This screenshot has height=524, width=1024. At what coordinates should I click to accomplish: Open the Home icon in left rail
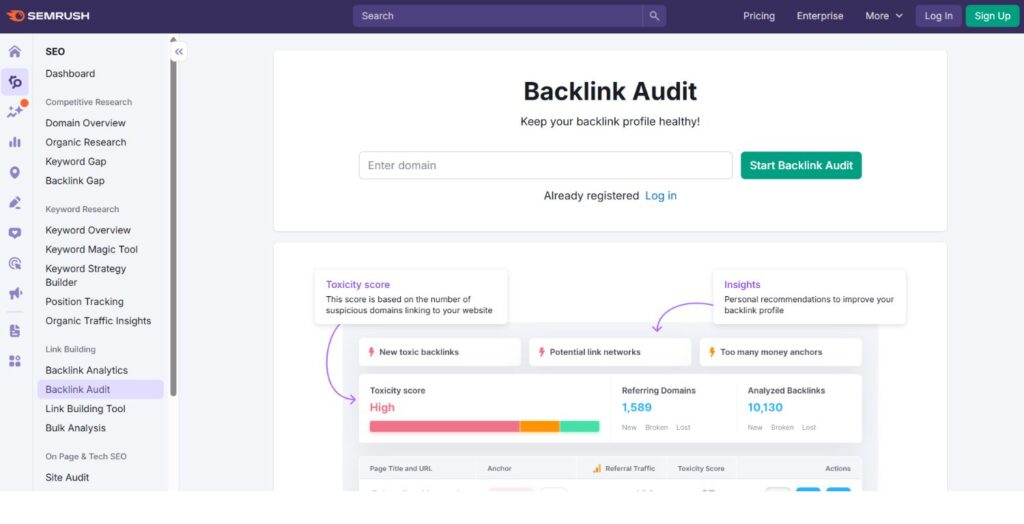[x=14, y=52]
